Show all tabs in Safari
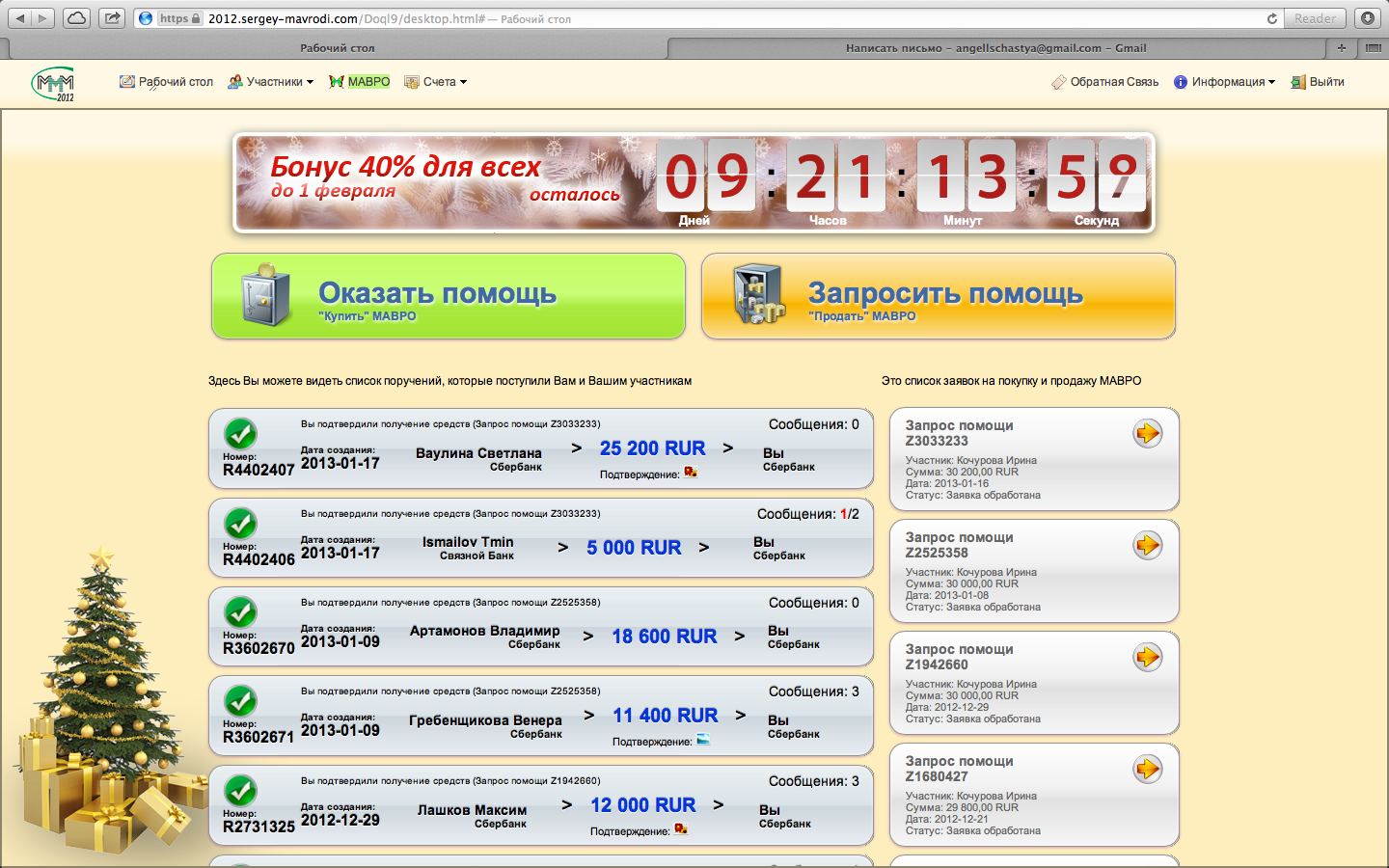Image resolution: width=1389 pixels, height=868 pixels. [1374, 47]
